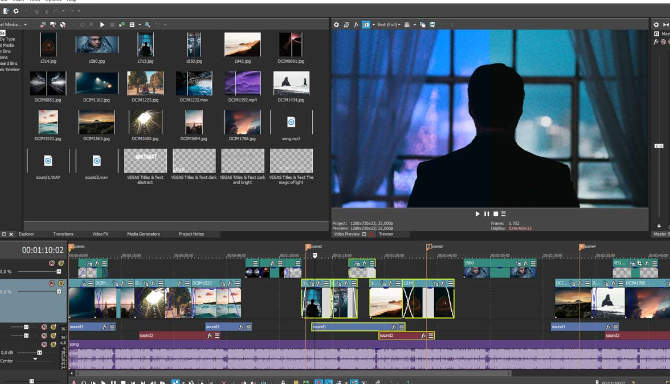Open Master Bus properties gear icon
Screen dimensions: 670x384
(x=656, y=25)
